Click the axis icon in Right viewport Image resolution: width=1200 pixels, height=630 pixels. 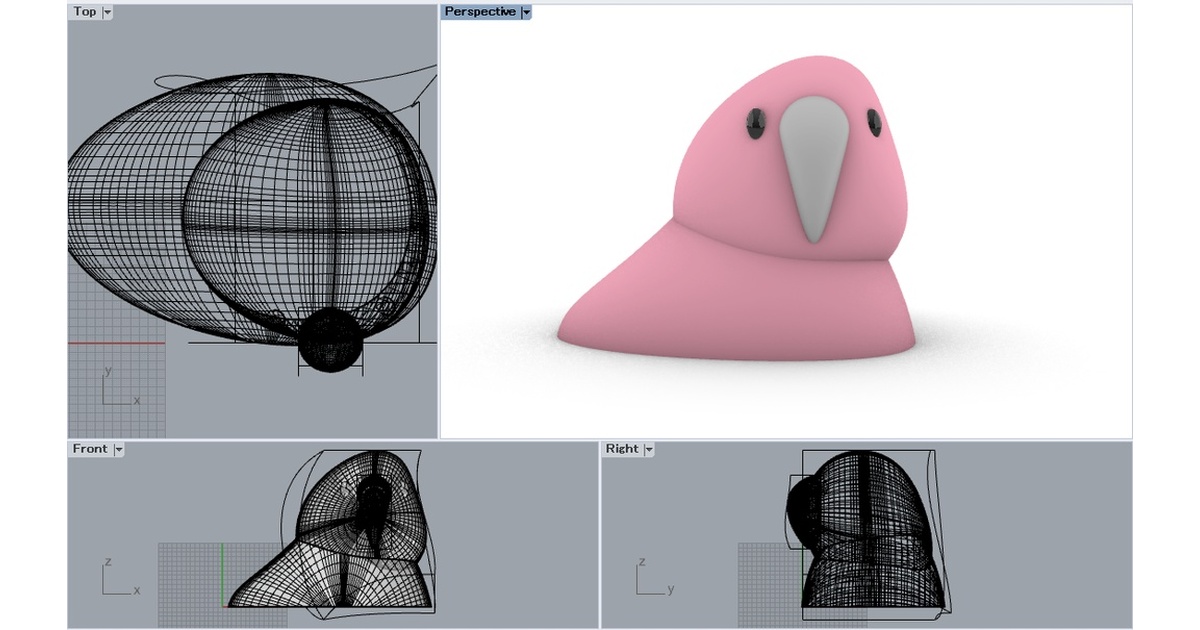point(653,577)
